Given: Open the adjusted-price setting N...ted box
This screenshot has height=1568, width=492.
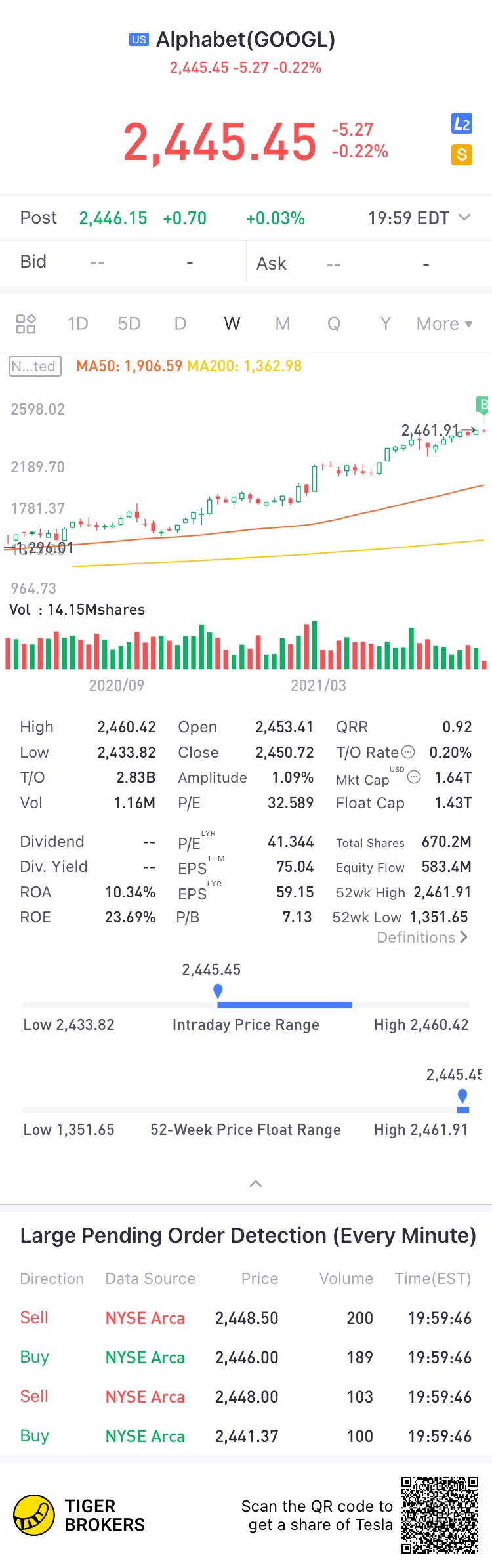Looking at the screenshot, I should click(x=35, y=366).
